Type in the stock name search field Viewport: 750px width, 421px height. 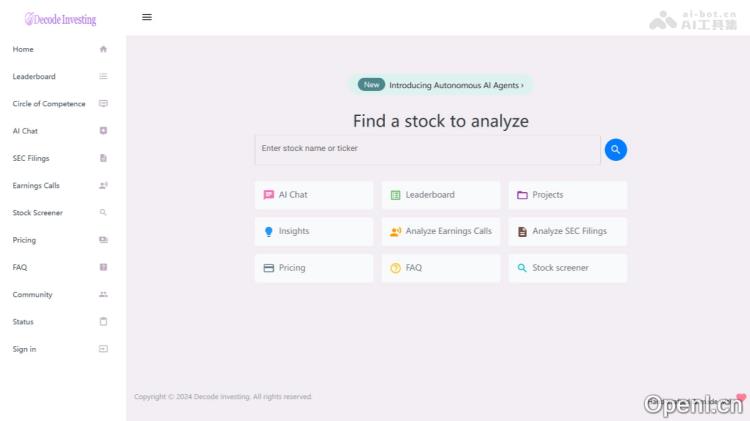[x=427, y=149]
